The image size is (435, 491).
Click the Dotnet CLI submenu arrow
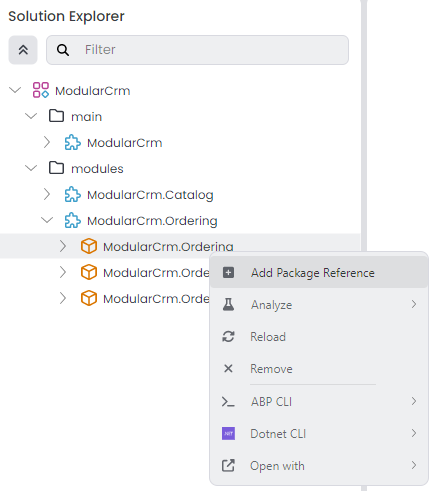click(414, 433)
